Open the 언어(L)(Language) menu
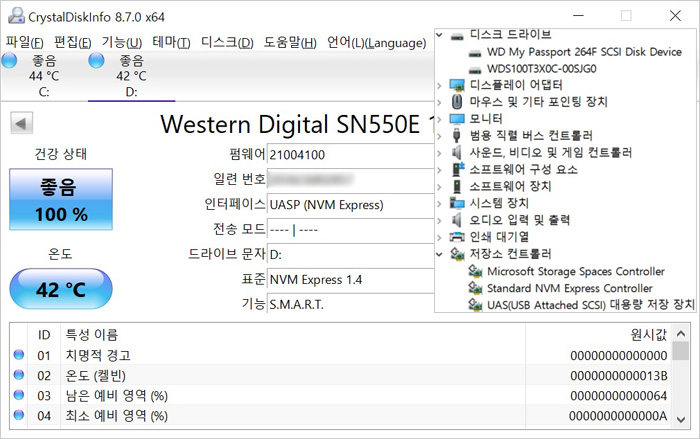The image size is (700, 439). (x=376, y=42)
